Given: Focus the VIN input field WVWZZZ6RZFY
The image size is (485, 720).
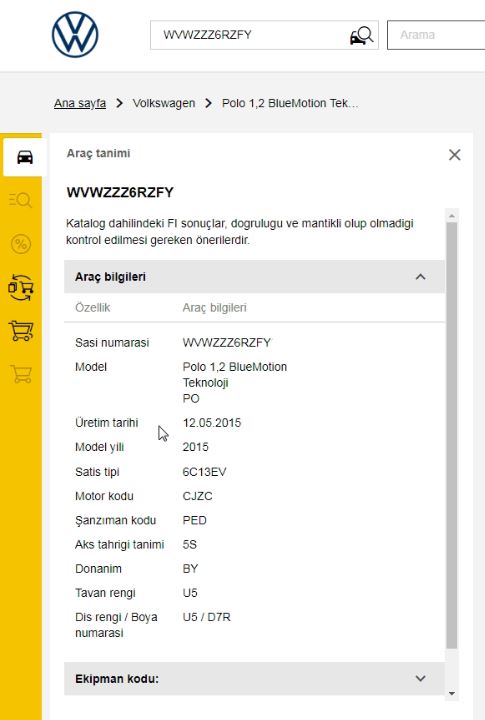Looking at the screenshot, I should 250,35.
